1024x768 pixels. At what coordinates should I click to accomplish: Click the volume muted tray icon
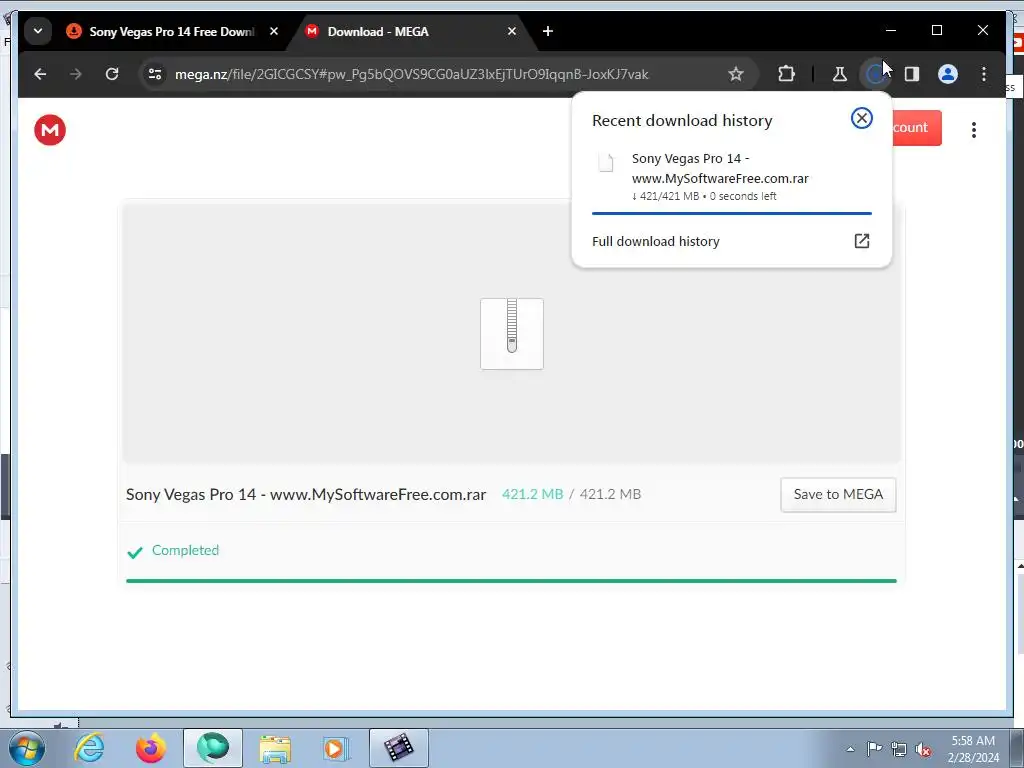pos(923,750)
